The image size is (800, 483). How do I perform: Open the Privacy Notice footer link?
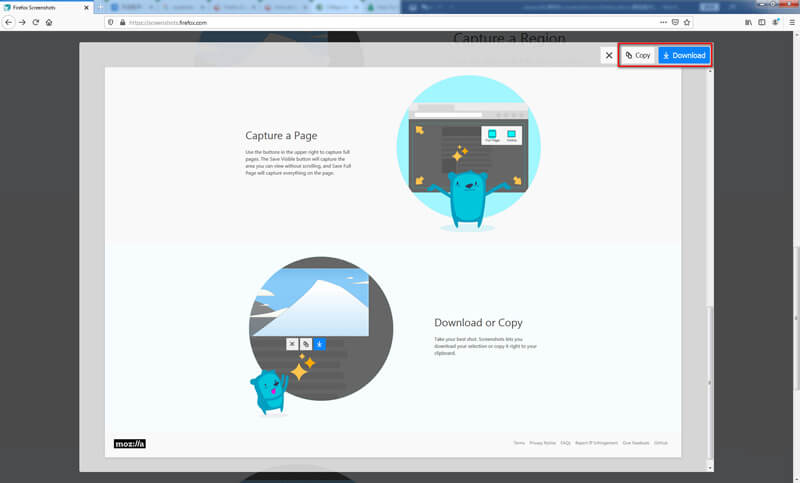tap(542, 442)
